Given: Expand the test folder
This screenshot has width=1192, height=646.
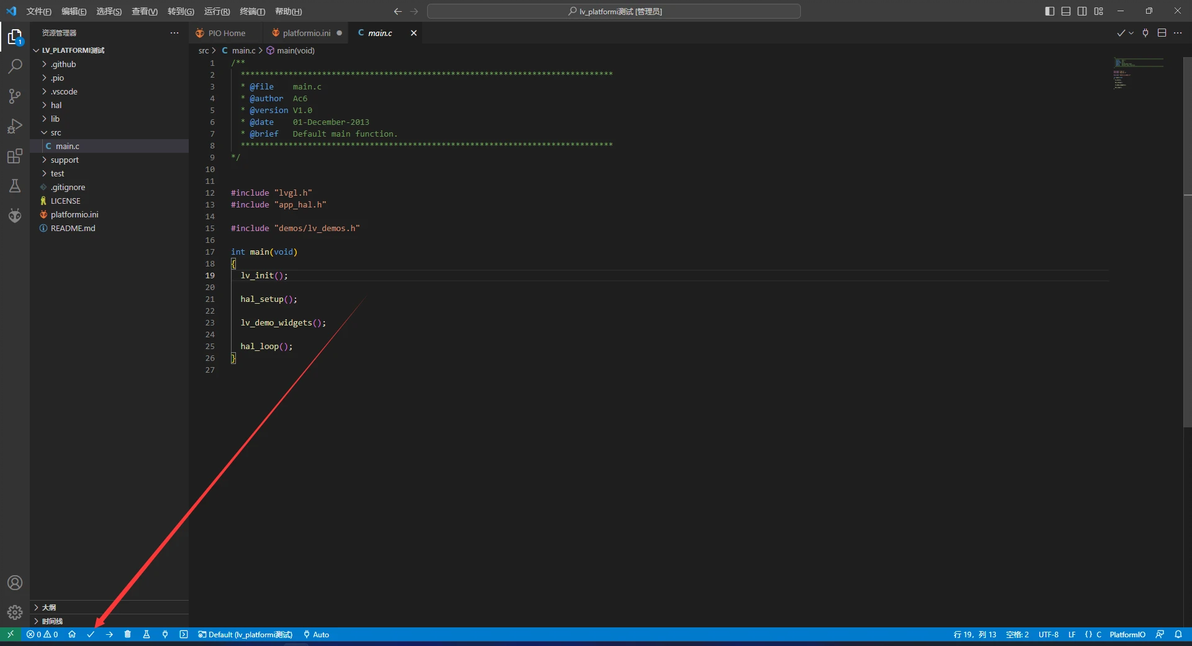Looking at the screenshot, I should (x=109, y=173).
